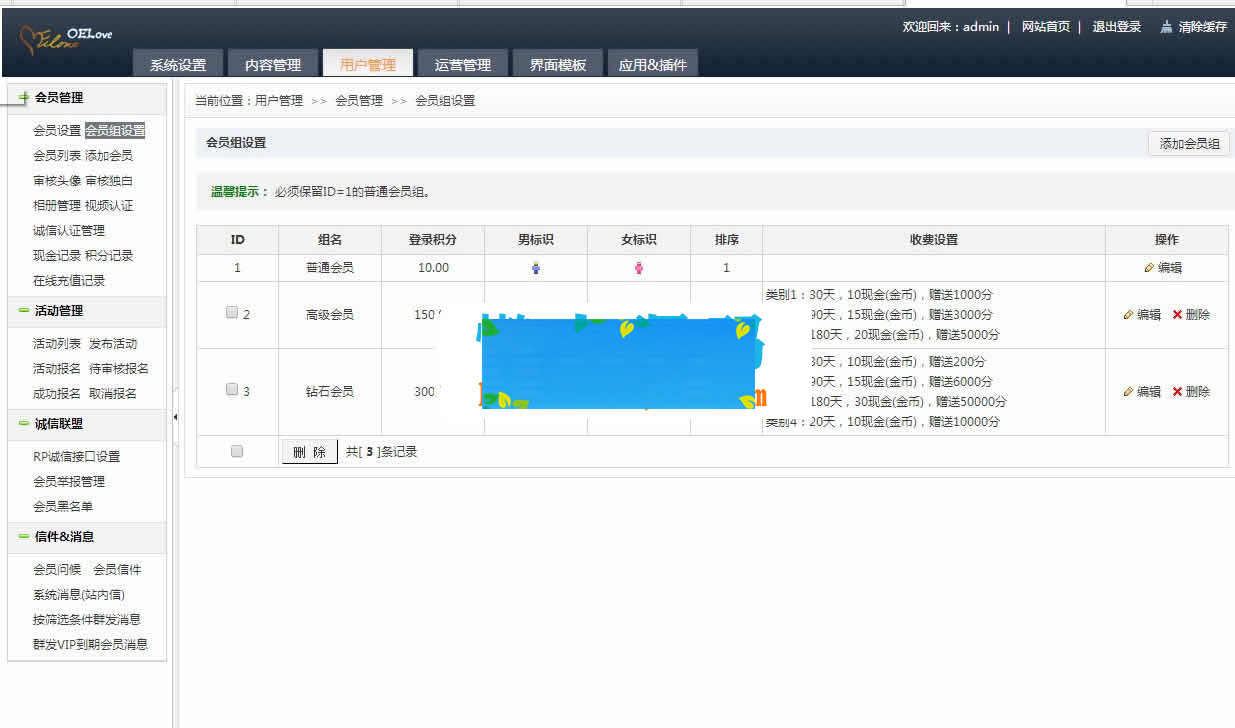1235x728 pixels.
Task: Switch to the 系统设置 tab
Action: coord(178,62)
